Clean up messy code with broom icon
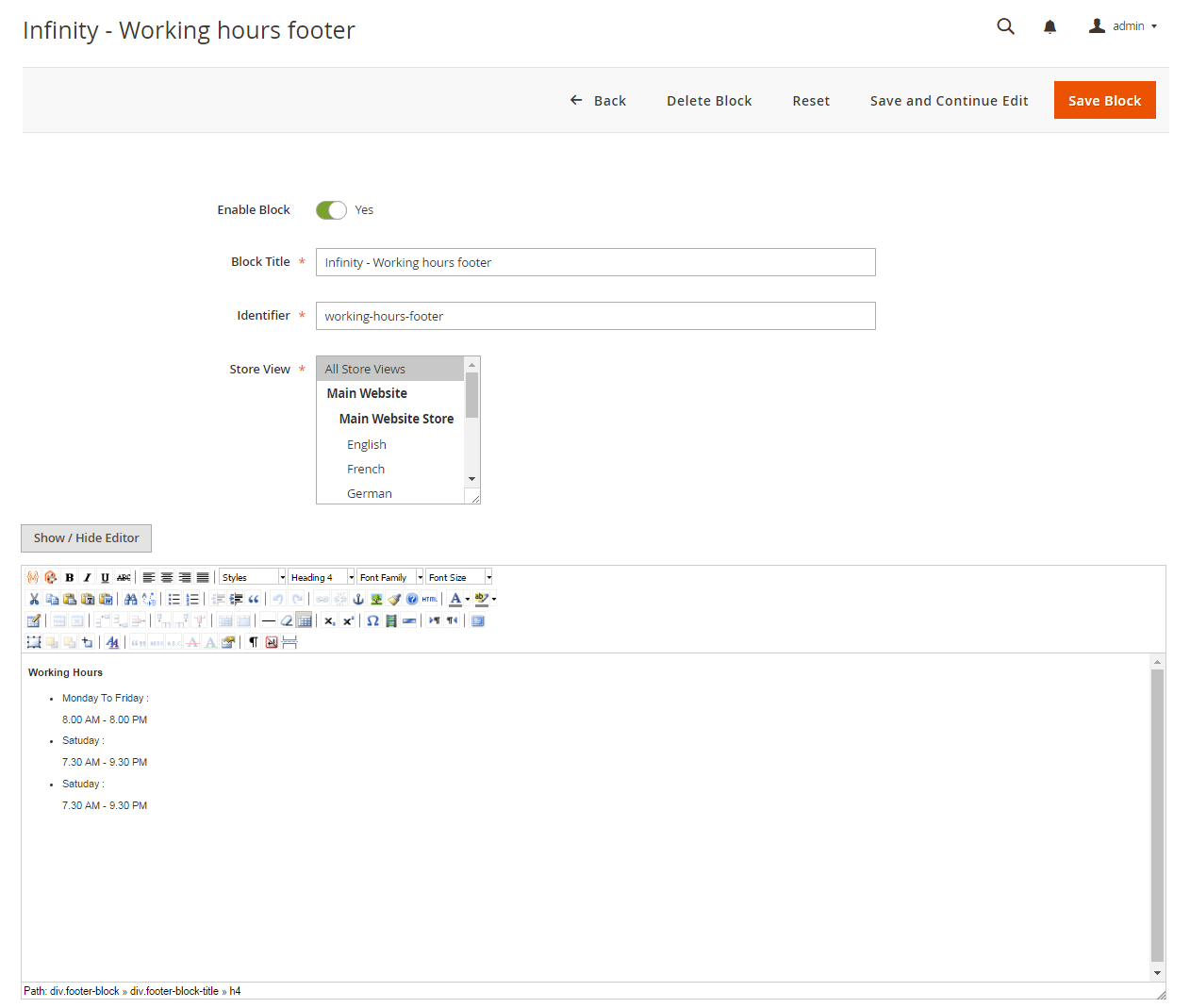This screenshot has width=1190, height=1008. point(394,599)
